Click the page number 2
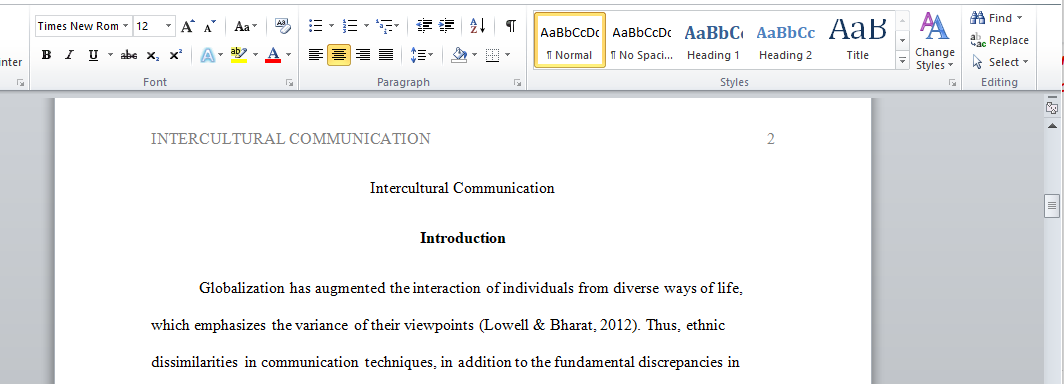The image size is (1064, 384). coord(771,139)
